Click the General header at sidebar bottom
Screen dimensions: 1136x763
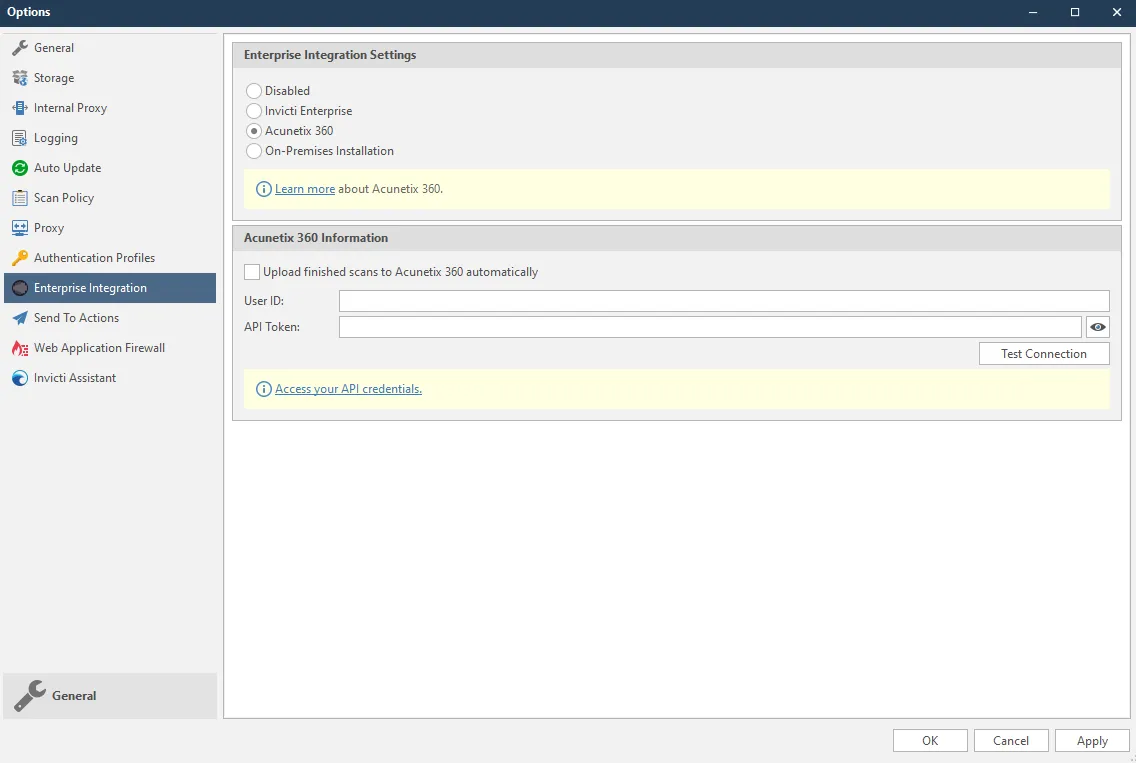(110, 696)
